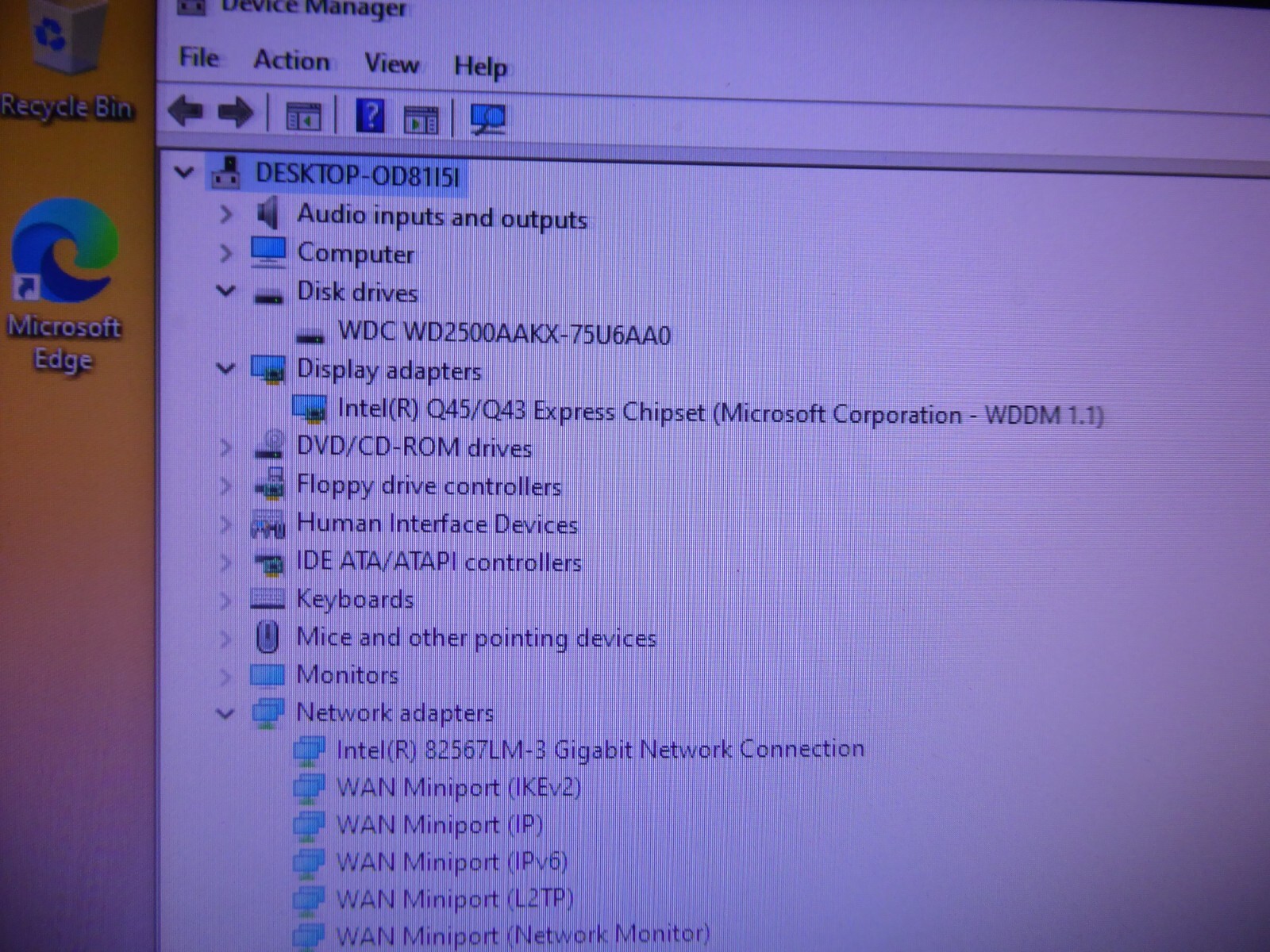Viewport: 1270px width, 952px height.
Task: Click the Disk drives category icon
Action: pyautogui.click(x=268, y=296)
